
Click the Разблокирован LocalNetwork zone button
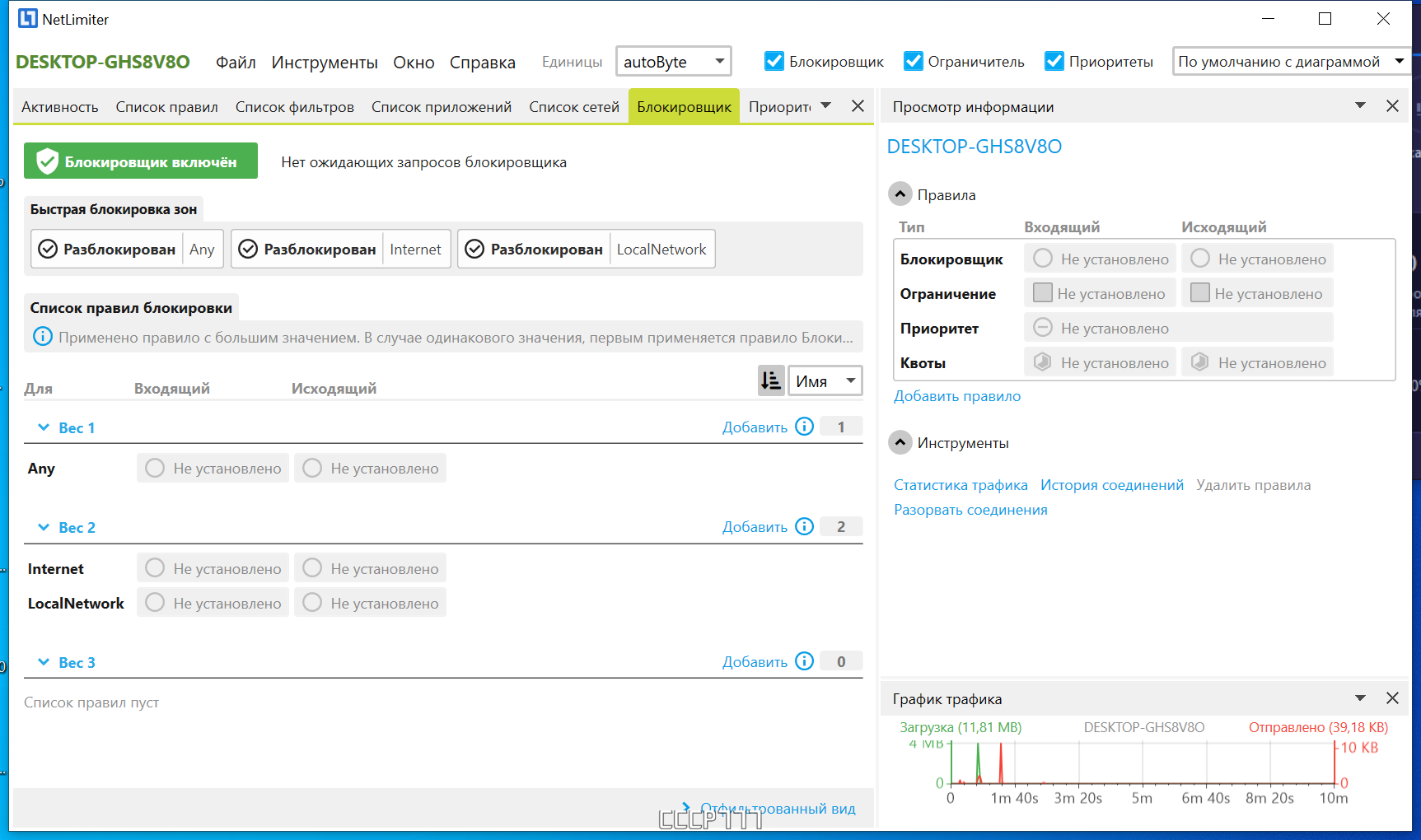(587, 249)
